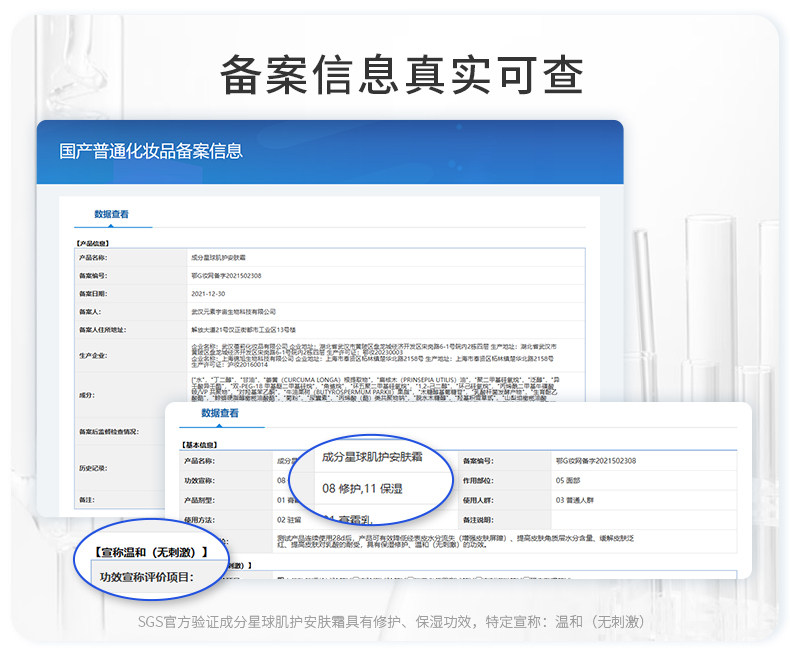Click the 使用人群: label
The height and width of the screenshot is (653, 790).
coord(478,500)
